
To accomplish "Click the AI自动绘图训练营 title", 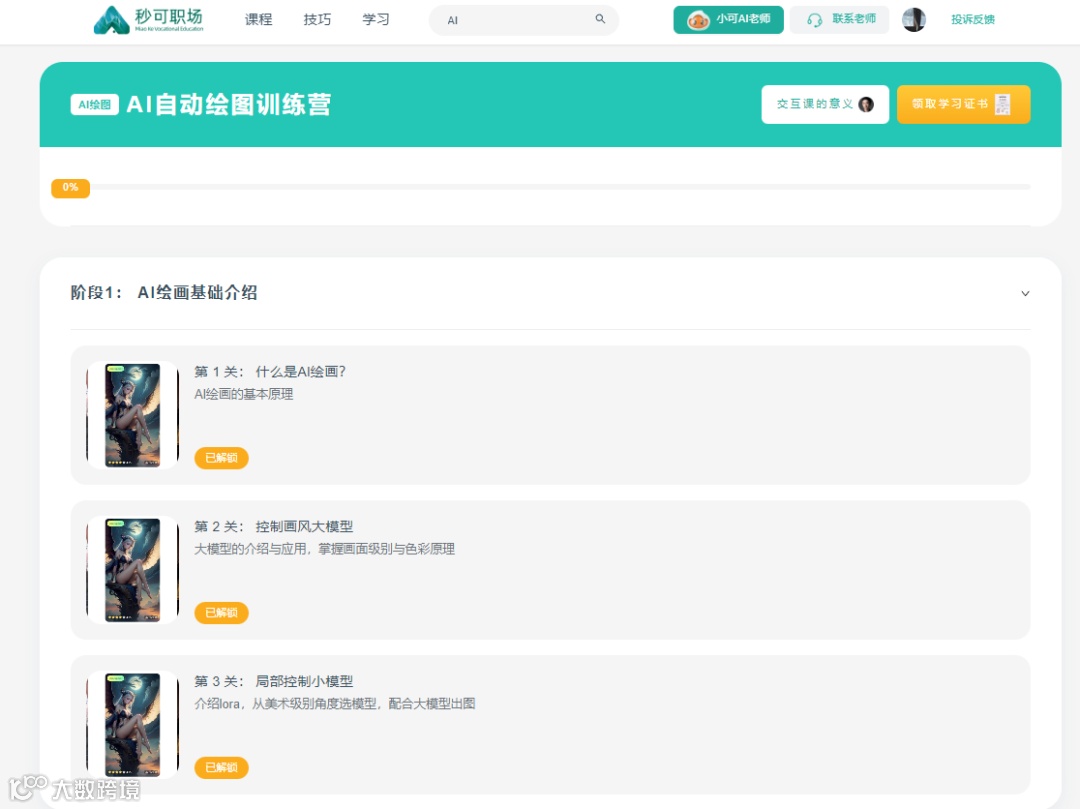I will point(229,105).
